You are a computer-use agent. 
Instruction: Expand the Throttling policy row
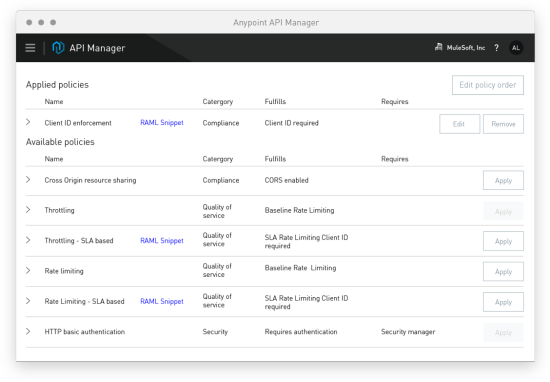[28, 210]
